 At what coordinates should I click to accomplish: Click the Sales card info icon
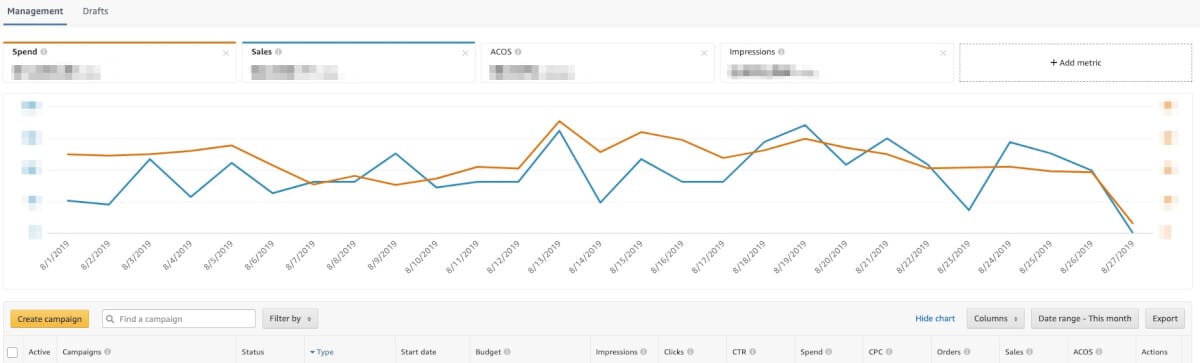point(278,51)
